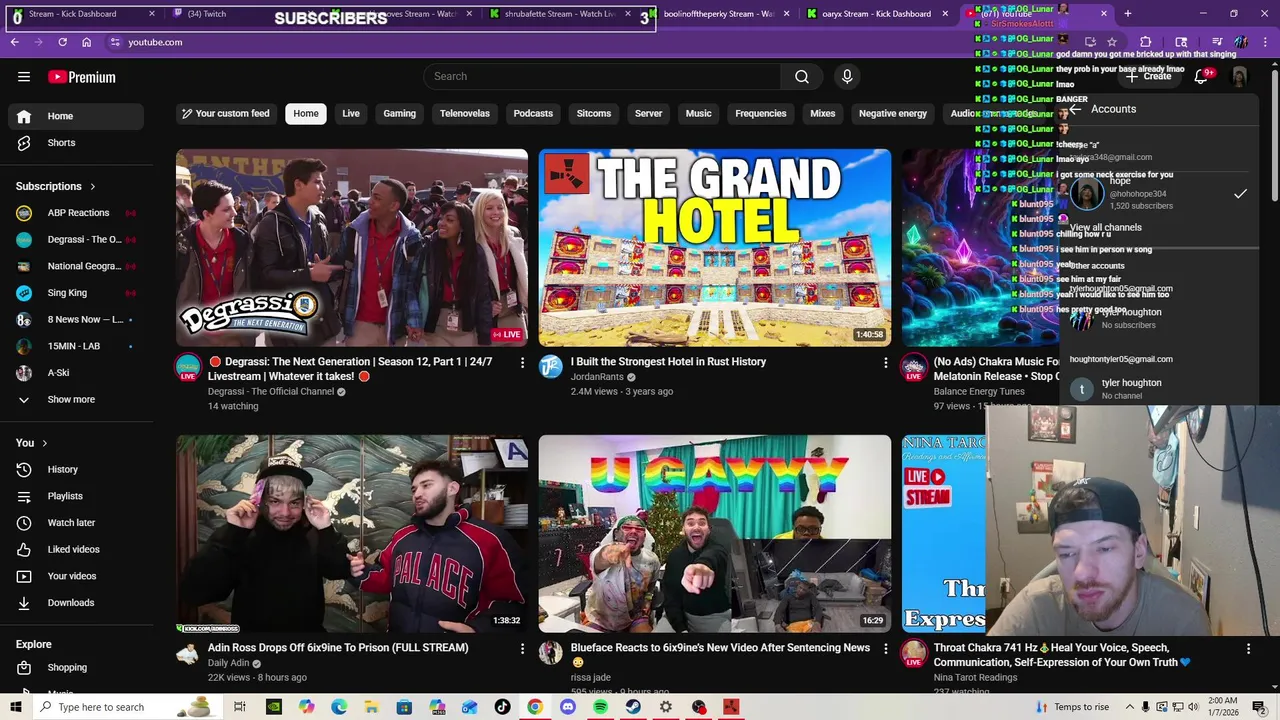Viewport: 1280px width, 720px height.
Task: Open Steam from the taskbar
Action: coord(633,707)
